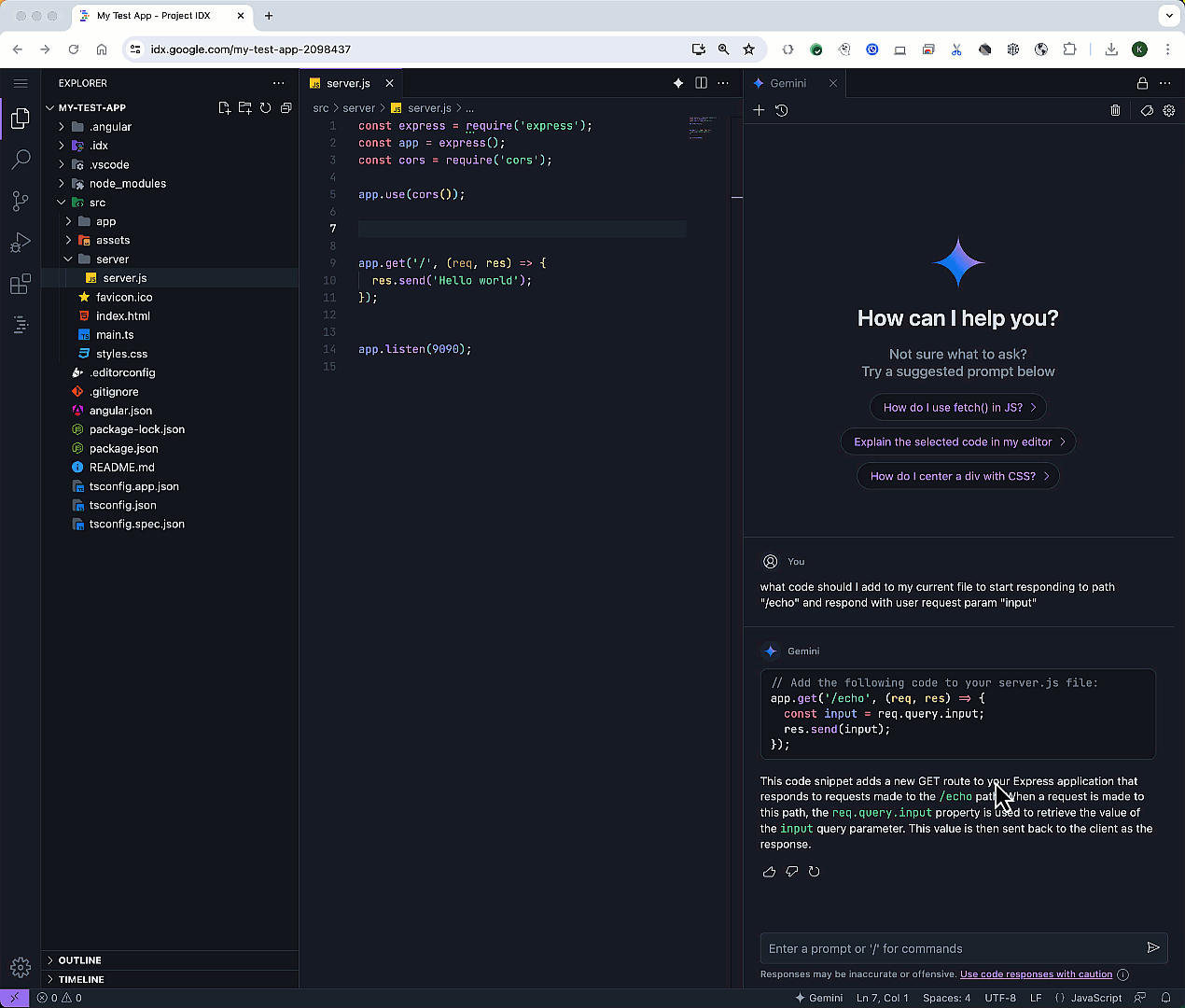Choose 'How do I use fetch() in JS?' prompt
The height and width of the screenshot is (1008, 1185).
click(x=958, y=408)
